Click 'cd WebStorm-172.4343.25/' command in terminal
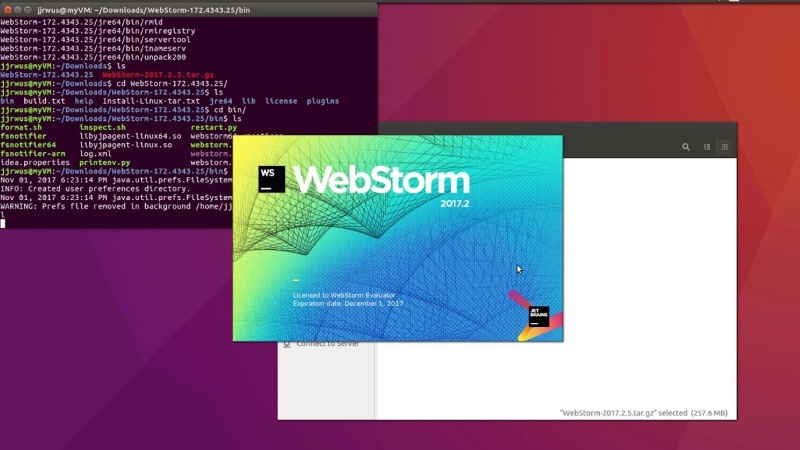The image size is (800, 450). click(x=172, y=84)
